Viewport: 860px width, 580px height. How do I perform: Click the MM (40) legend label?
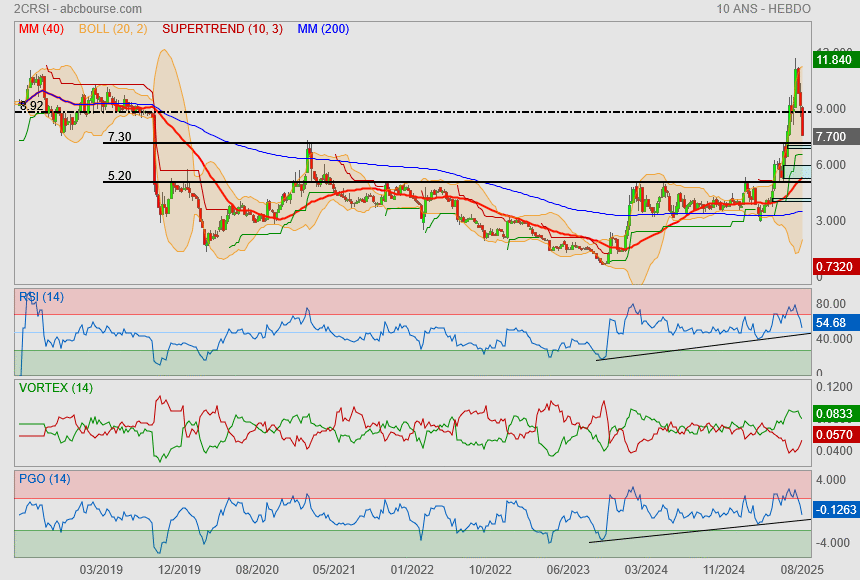pos(41,29)
